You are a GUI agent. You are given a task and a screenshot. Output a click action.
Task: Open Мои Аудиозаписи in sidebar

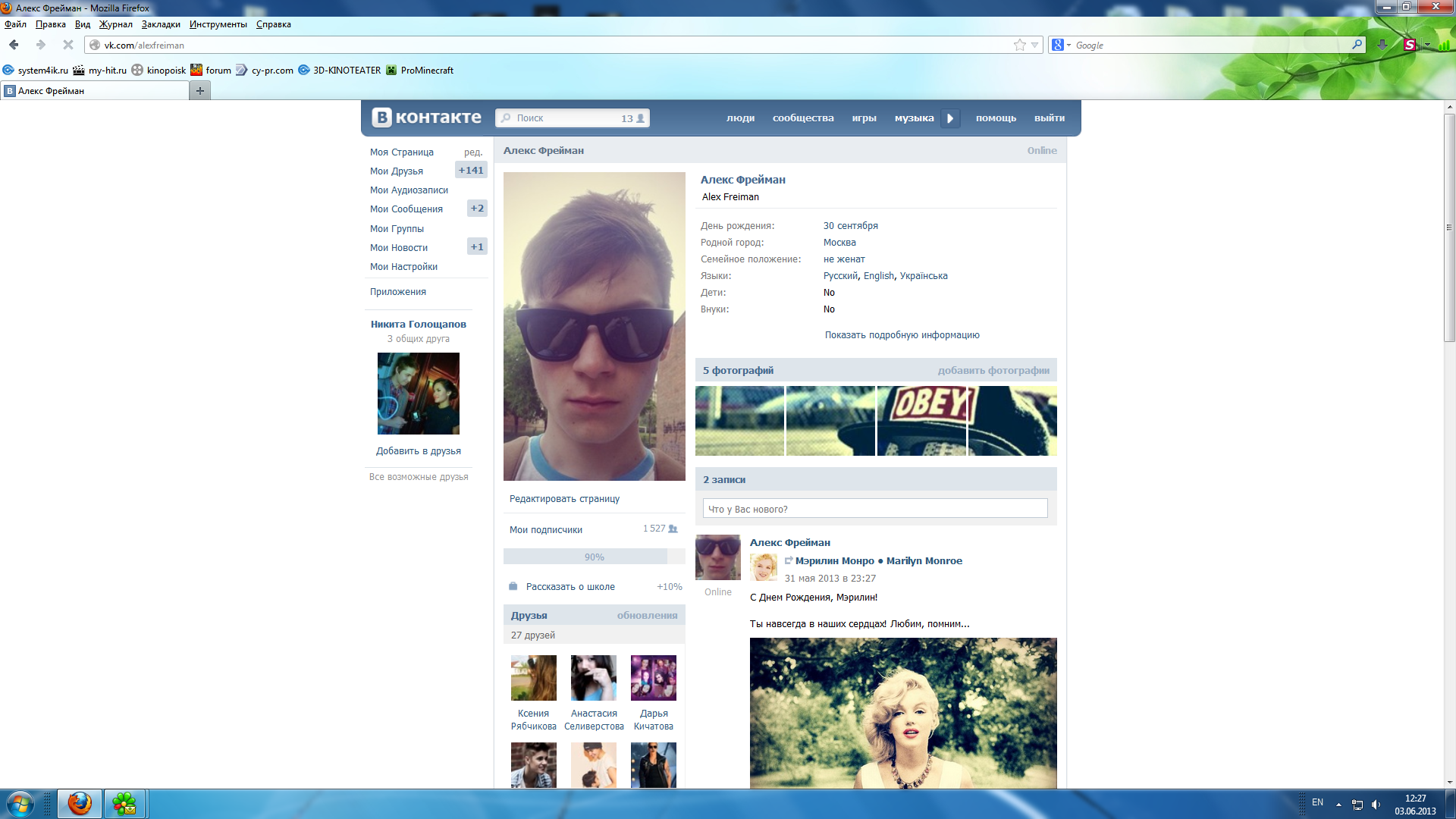[409, 190]
